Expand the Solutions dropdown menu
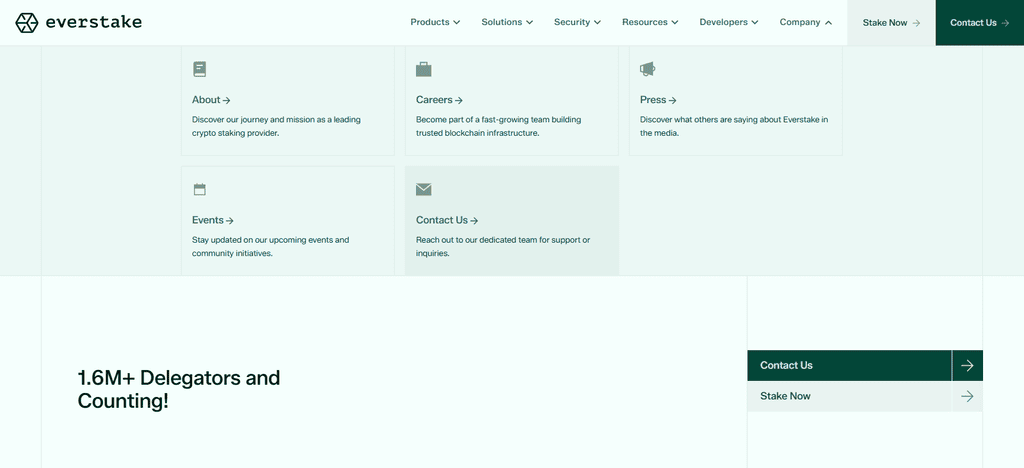 [507, 22]
